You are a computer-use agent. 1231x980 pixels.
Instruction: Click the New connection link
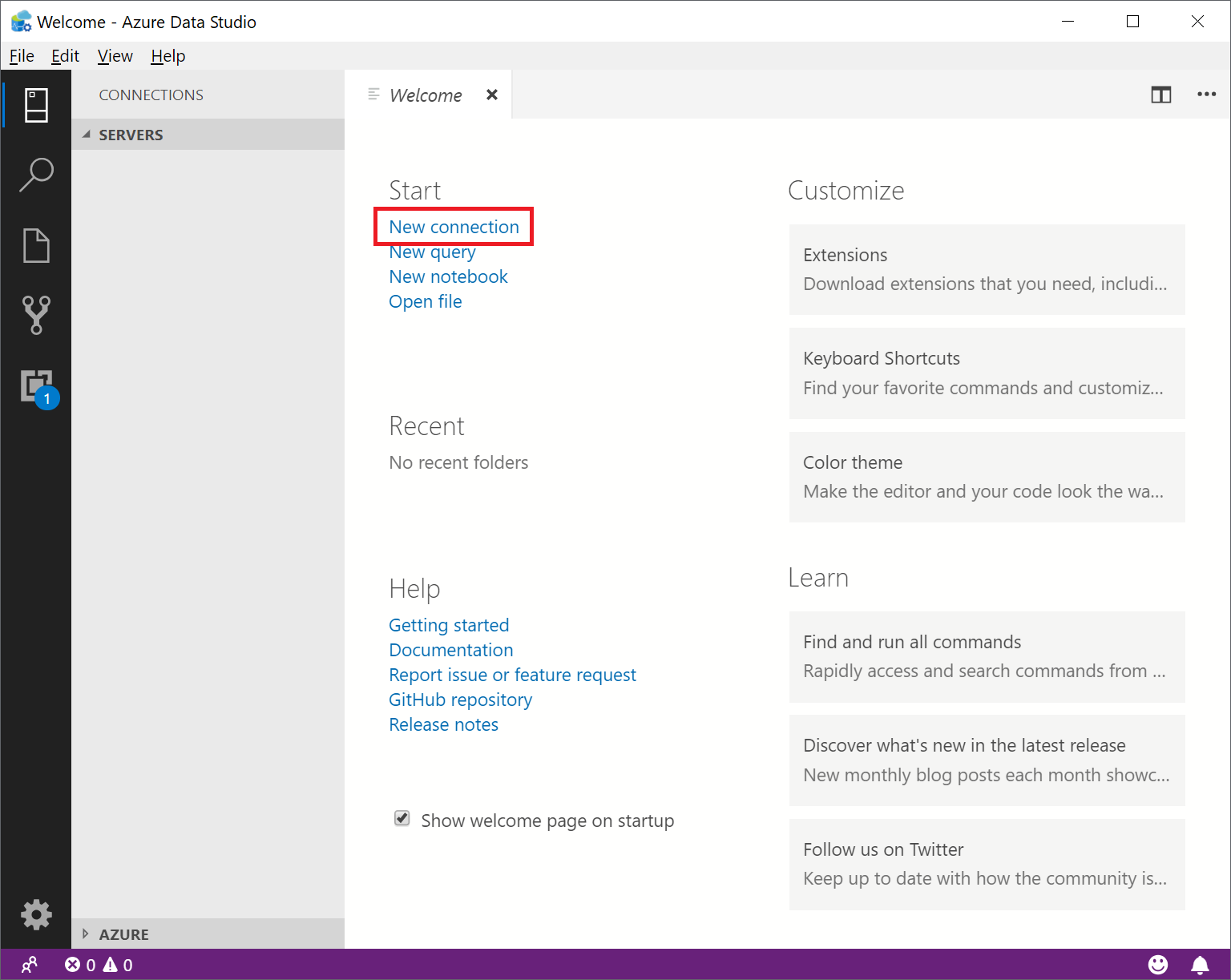[x=453, y=227]
